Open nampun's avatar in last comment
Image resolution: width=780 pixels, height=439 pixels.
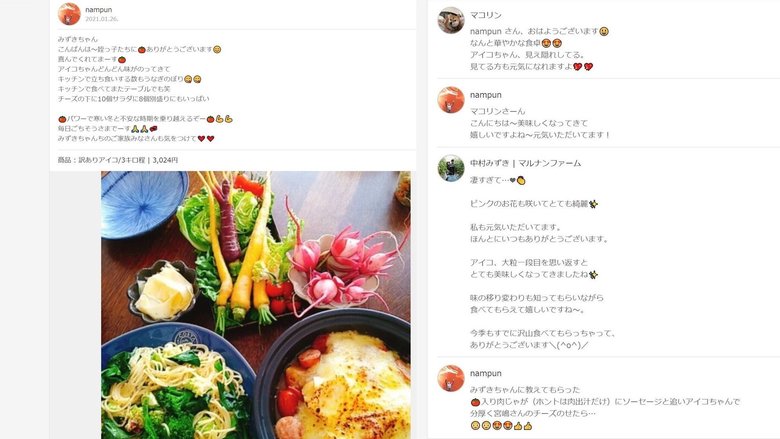point(451,378)
